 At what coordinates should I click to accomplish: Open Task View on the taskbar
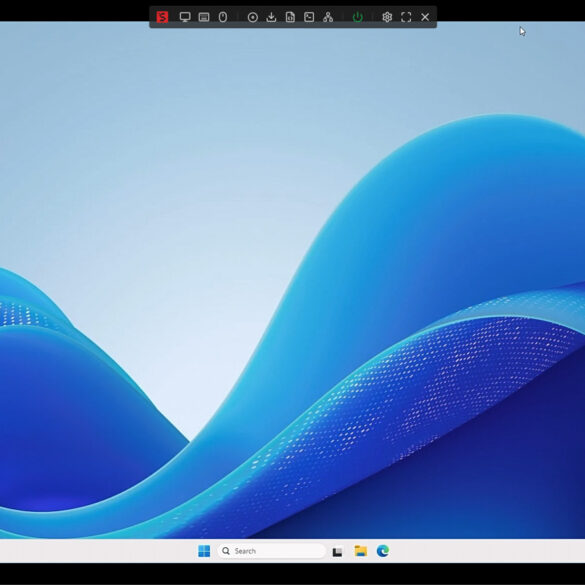point(337,551)
